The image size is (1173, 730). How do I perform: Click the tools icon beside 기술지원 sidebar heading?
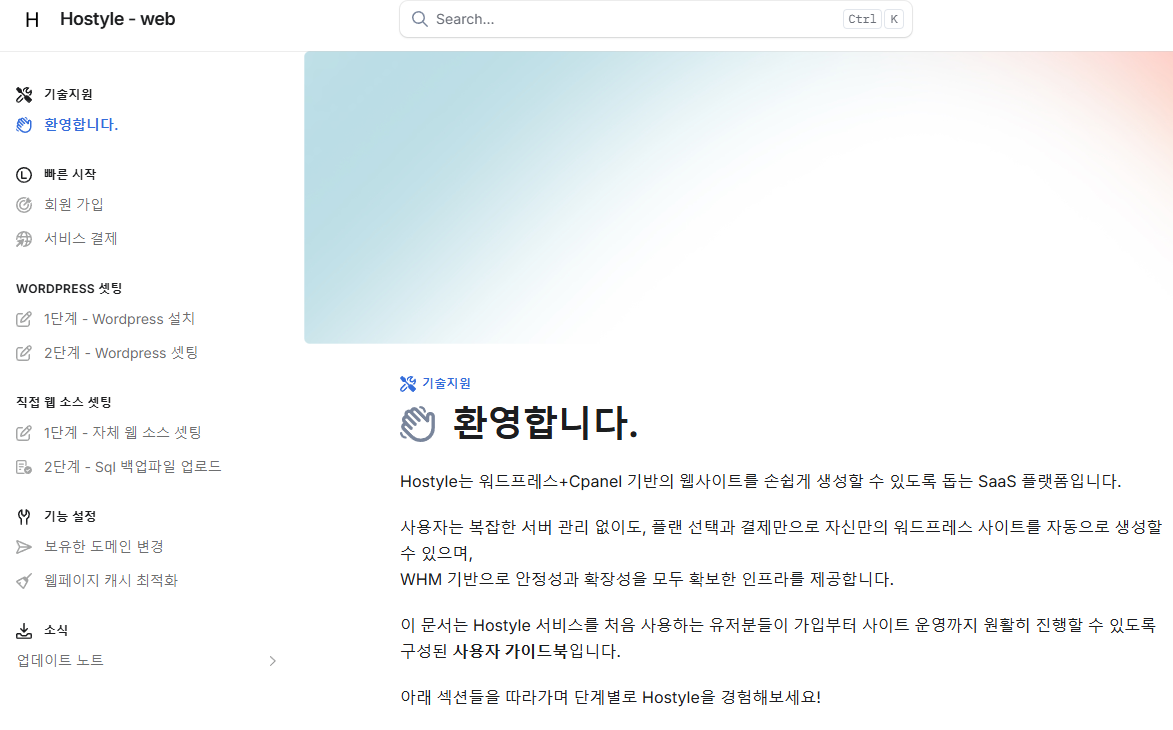(24, 95)
